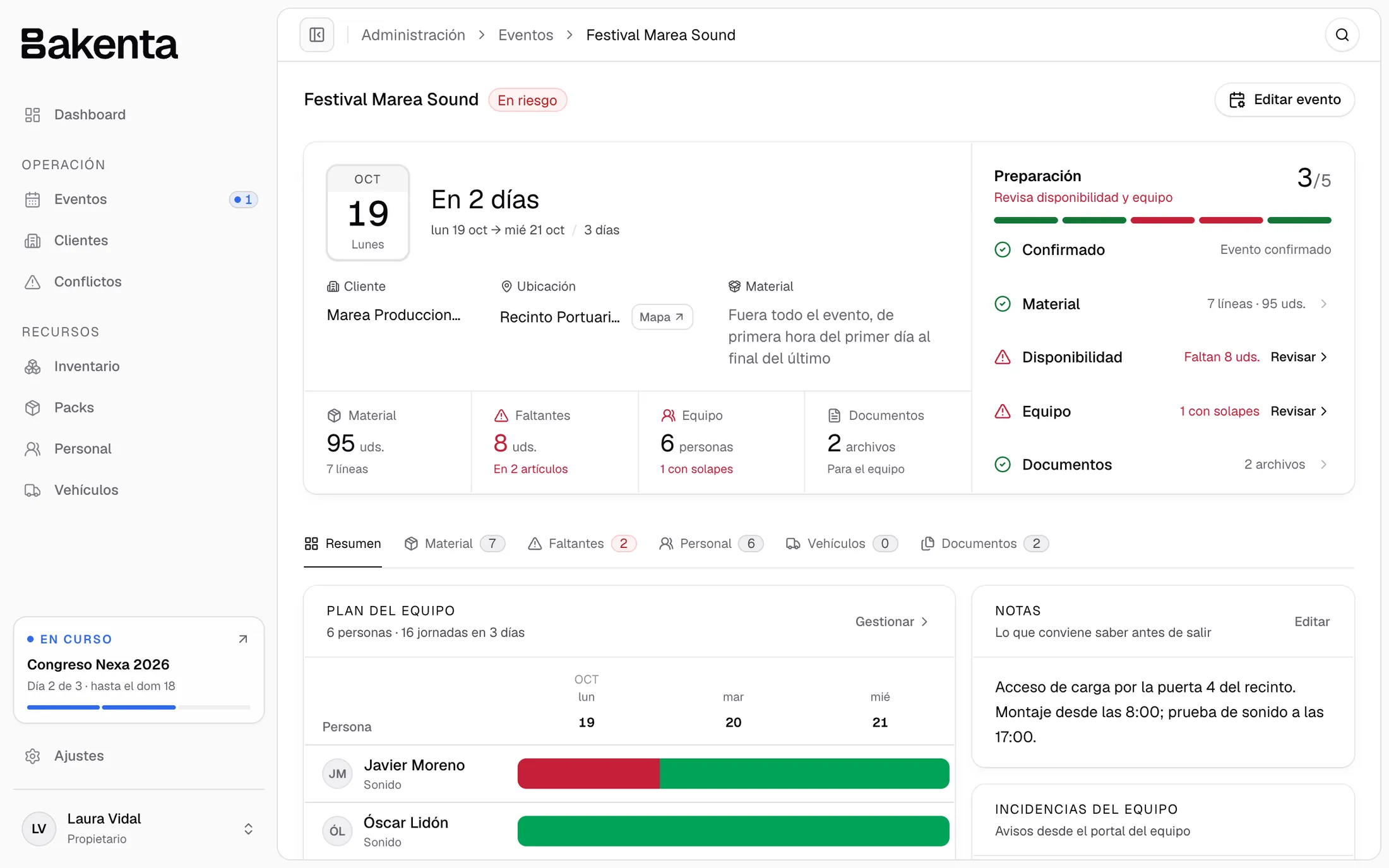The width and height of the screenshot is (1389, 868).
Task: Expand the Documentos preparation row chevron
Action: click(x=1324, y=465)
